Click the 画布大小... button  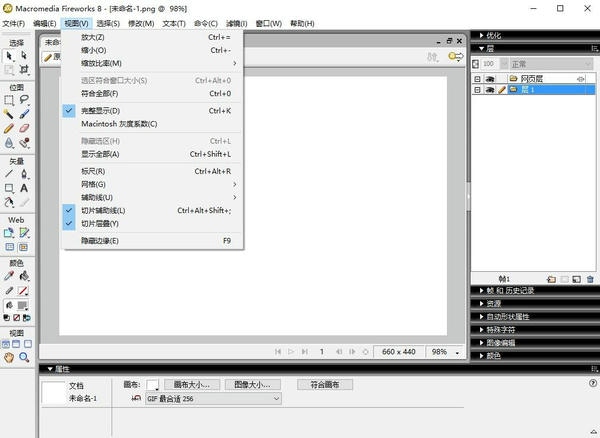point(192,385)
